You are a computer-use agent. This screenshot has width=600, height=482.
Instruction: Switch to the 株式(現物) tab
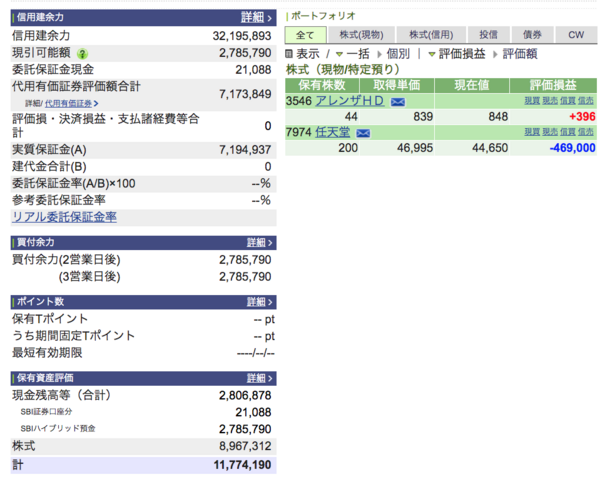(x=361, y=35)
